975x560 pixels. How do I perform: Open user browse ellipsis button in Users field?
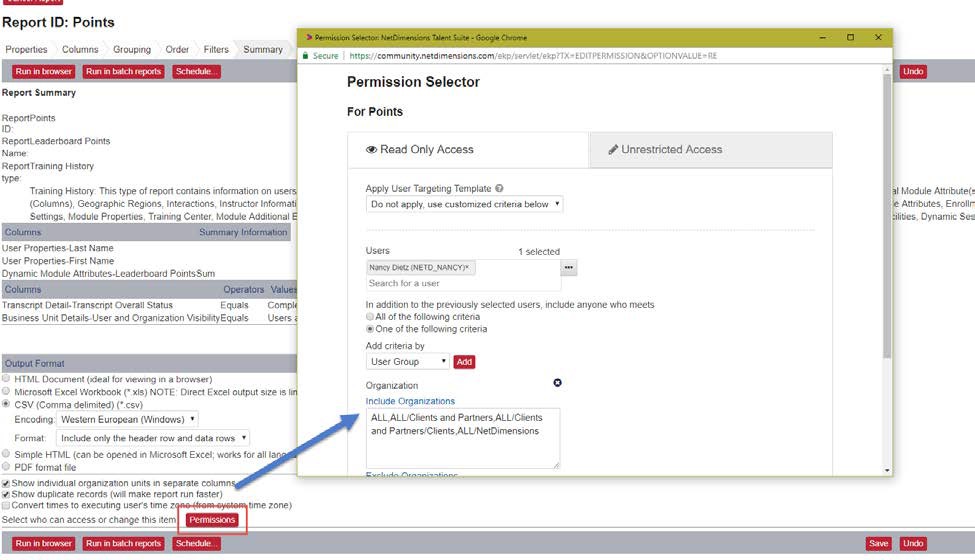point(568,268)
